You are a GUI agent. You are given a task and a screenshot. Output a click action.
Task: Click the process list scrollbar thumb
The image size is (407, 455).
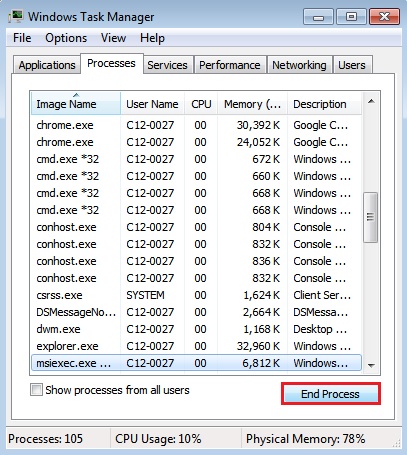pos(370,217)
